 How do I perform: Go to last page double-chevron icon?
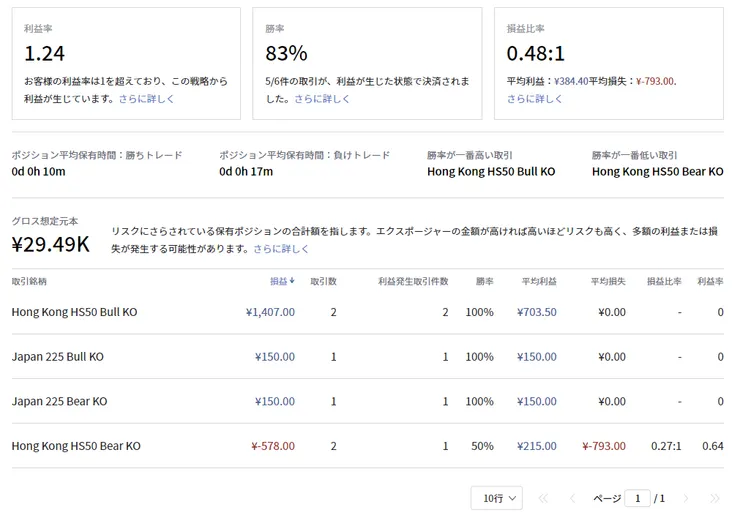[x=714, y=498]
